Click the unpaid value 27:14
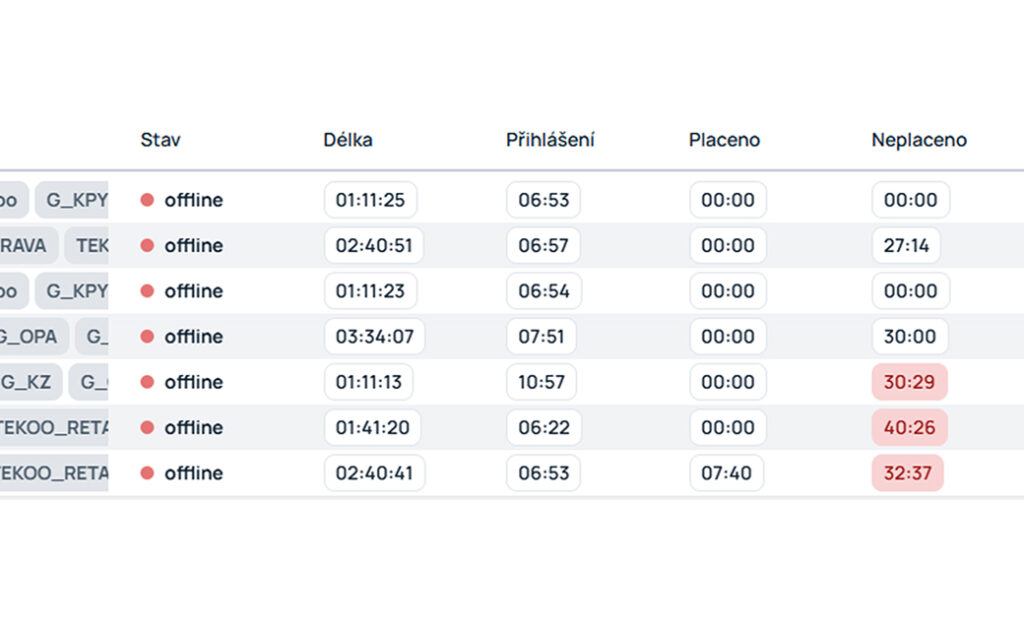The width and height of the screenshot is (1024, 630). 906,245
